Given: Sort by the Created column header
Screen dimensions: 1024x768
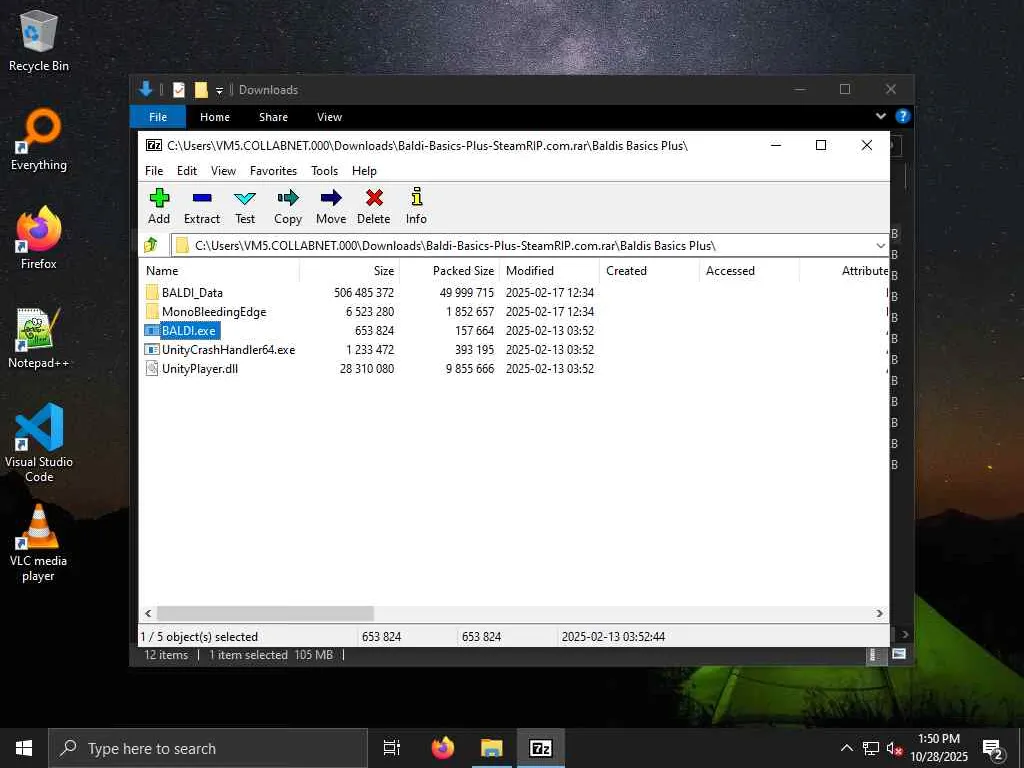Looking at the screenshot, I should [x=650, y=270].
